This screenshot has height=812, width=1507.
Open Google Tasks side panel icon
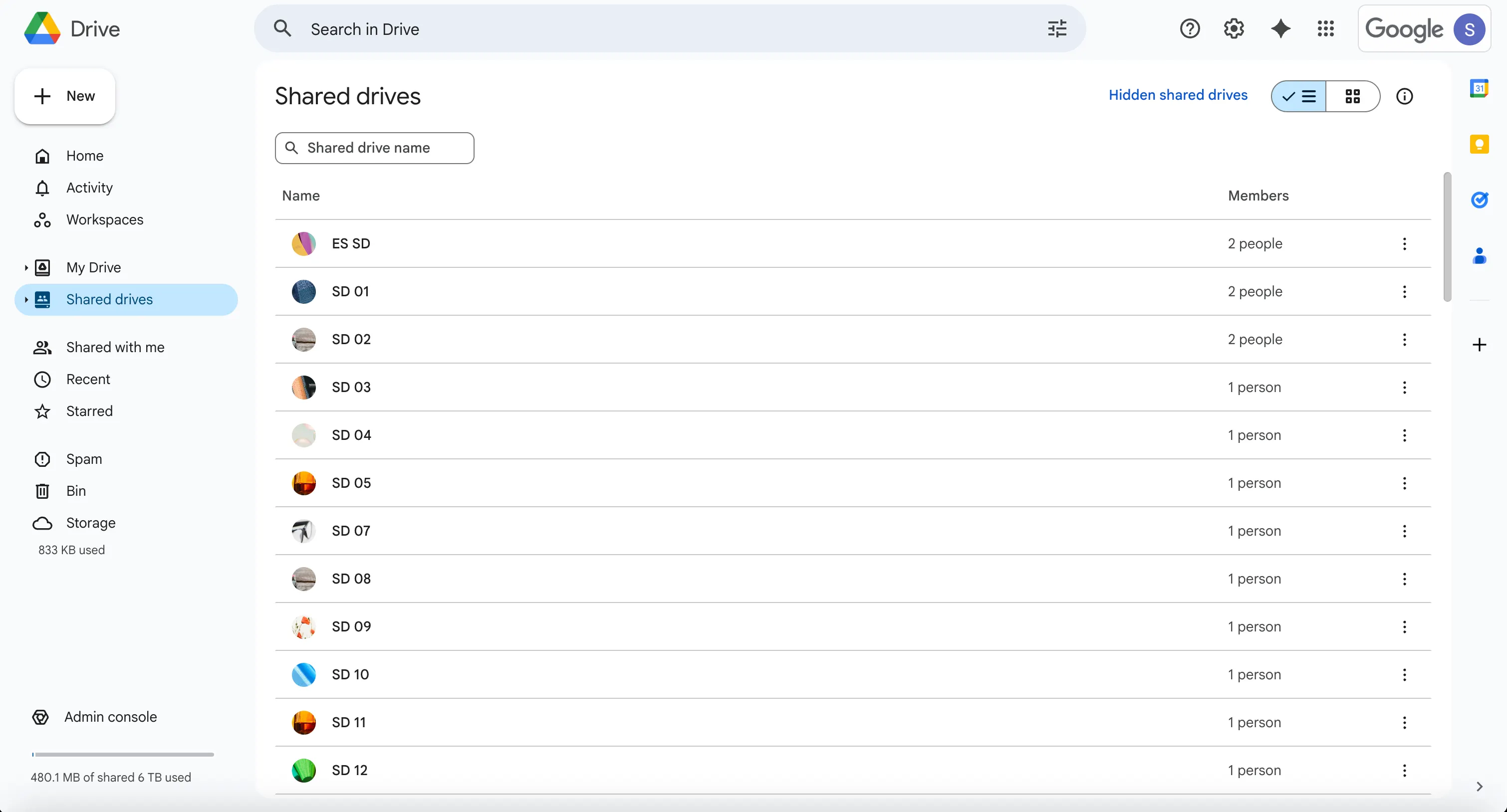(1479, 200)
